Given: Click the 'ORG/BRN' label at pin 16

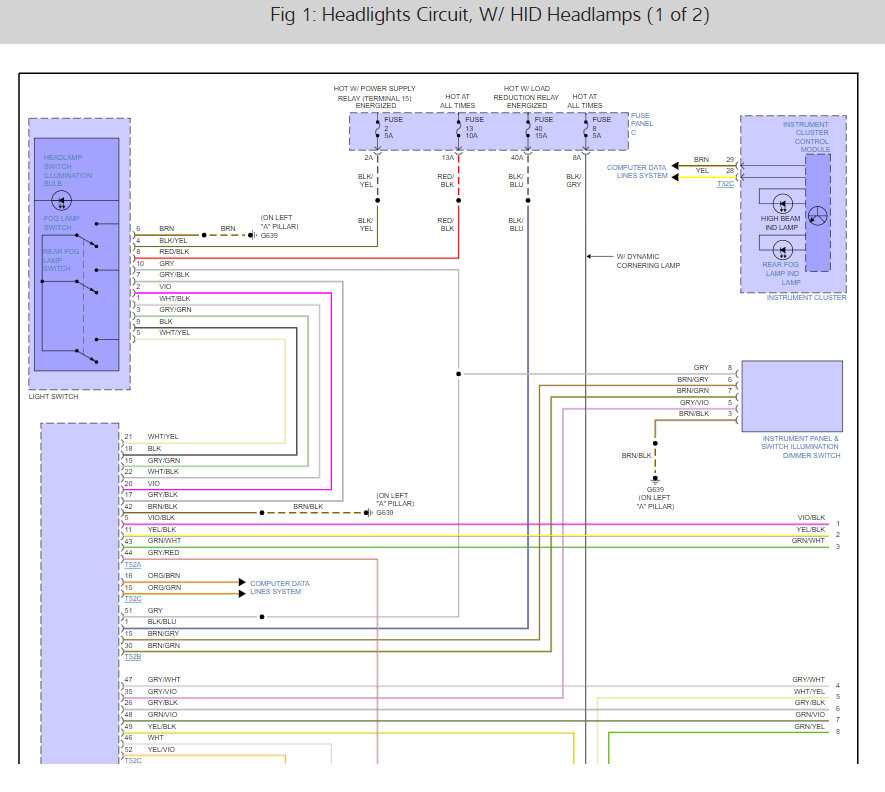Looking at the screenshot, I should pyautogui.click(x=164, y=575).
